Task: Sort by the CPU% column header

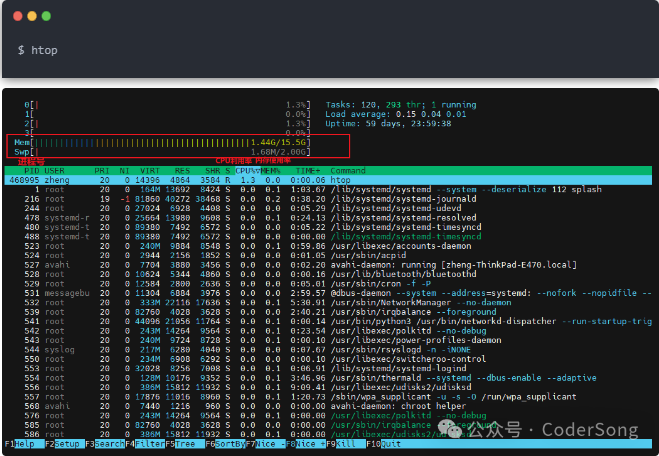Action: pyautogui.click(x=248, y=171)
